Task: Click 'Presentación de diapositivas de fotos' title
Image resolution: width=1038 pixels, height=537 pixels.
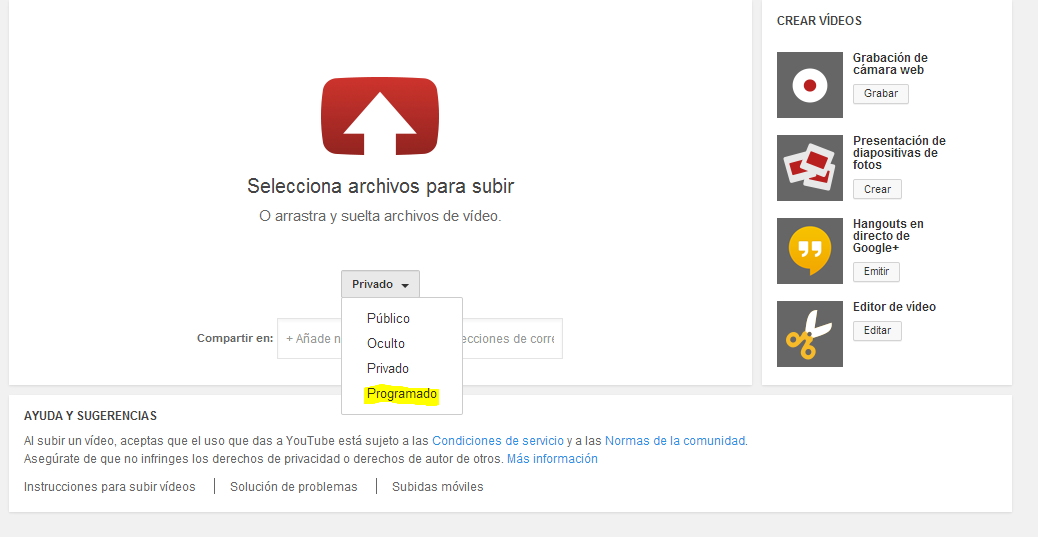Action: pos(899,153)
